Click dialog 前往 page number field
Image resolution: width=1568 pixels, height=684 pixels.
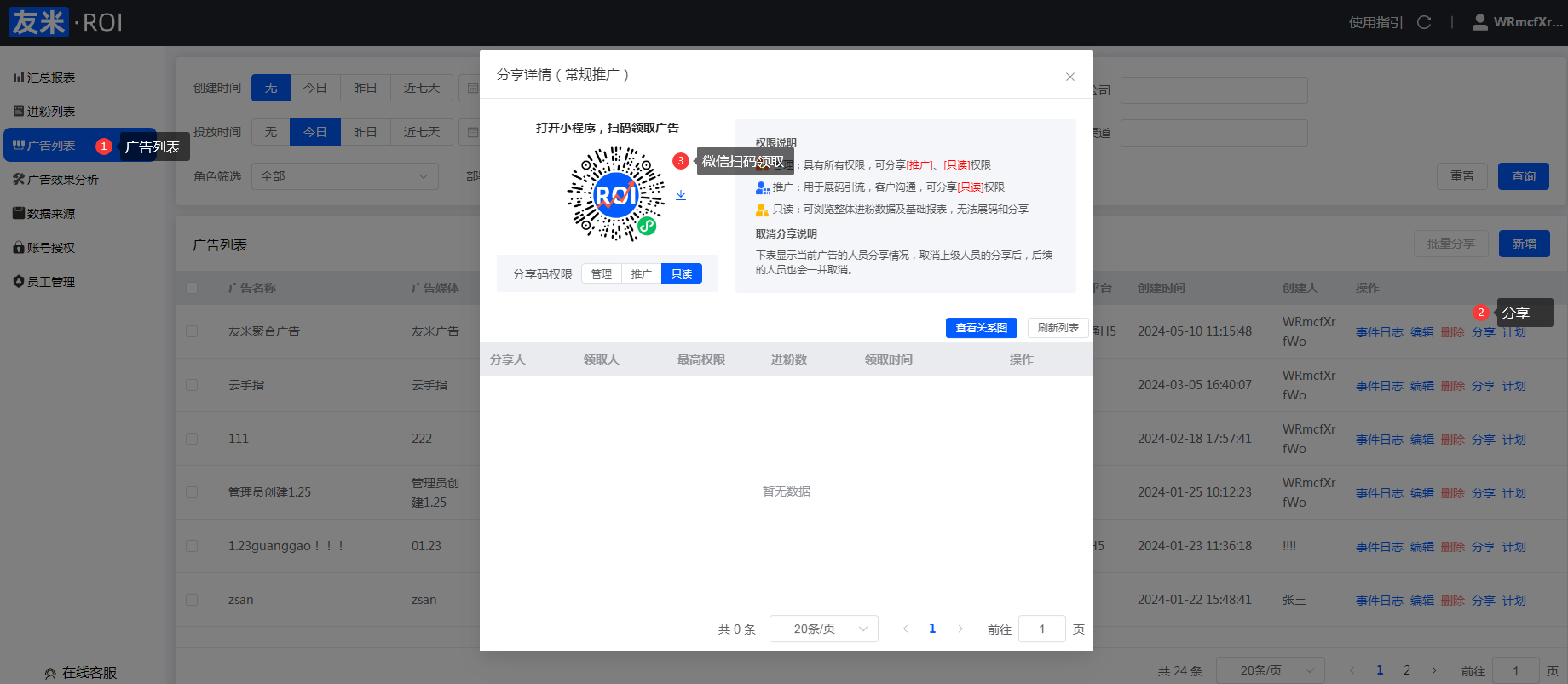coord(1041,629)
